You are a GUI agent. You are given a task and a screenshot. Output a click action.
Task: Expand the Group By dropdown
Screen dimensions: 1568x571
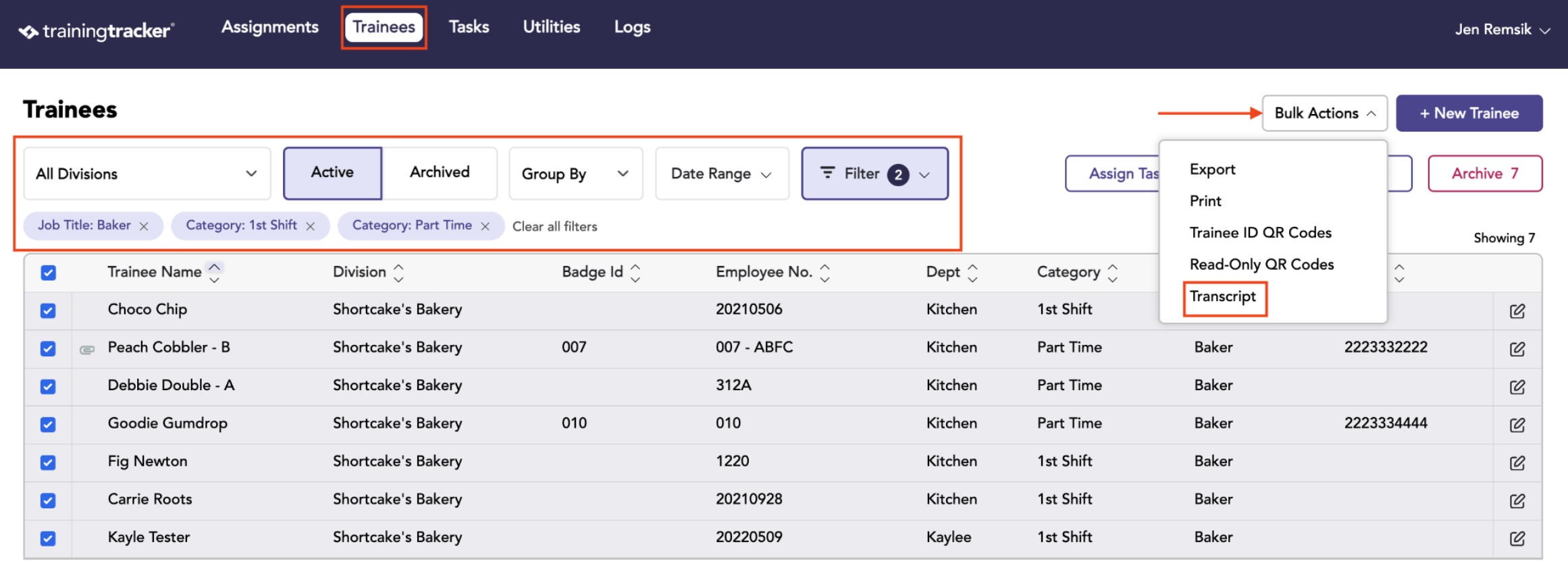(x=576, y=174)
